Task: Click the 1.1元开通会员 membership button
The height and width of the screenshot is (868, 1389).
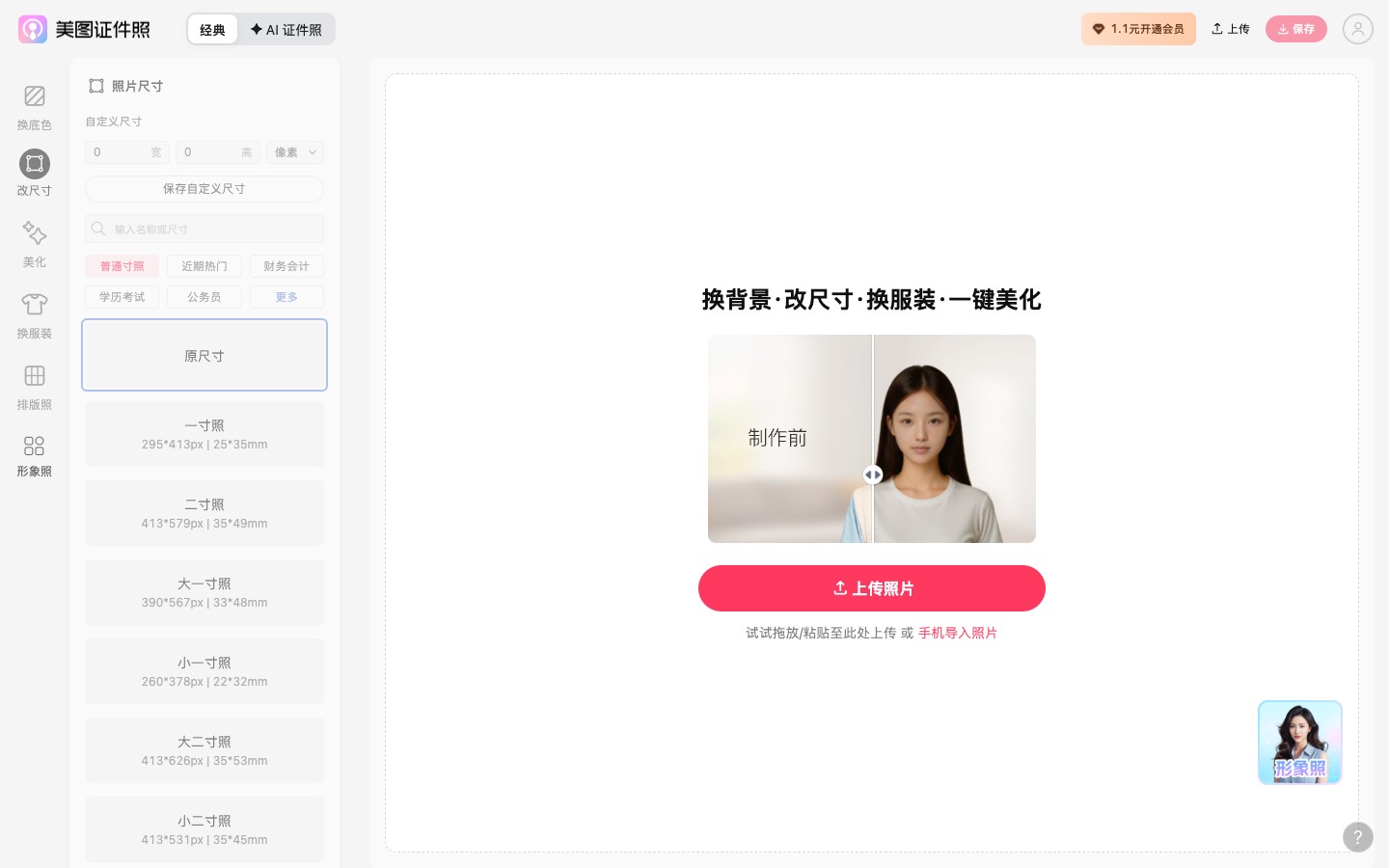Action: (1138, 29)
